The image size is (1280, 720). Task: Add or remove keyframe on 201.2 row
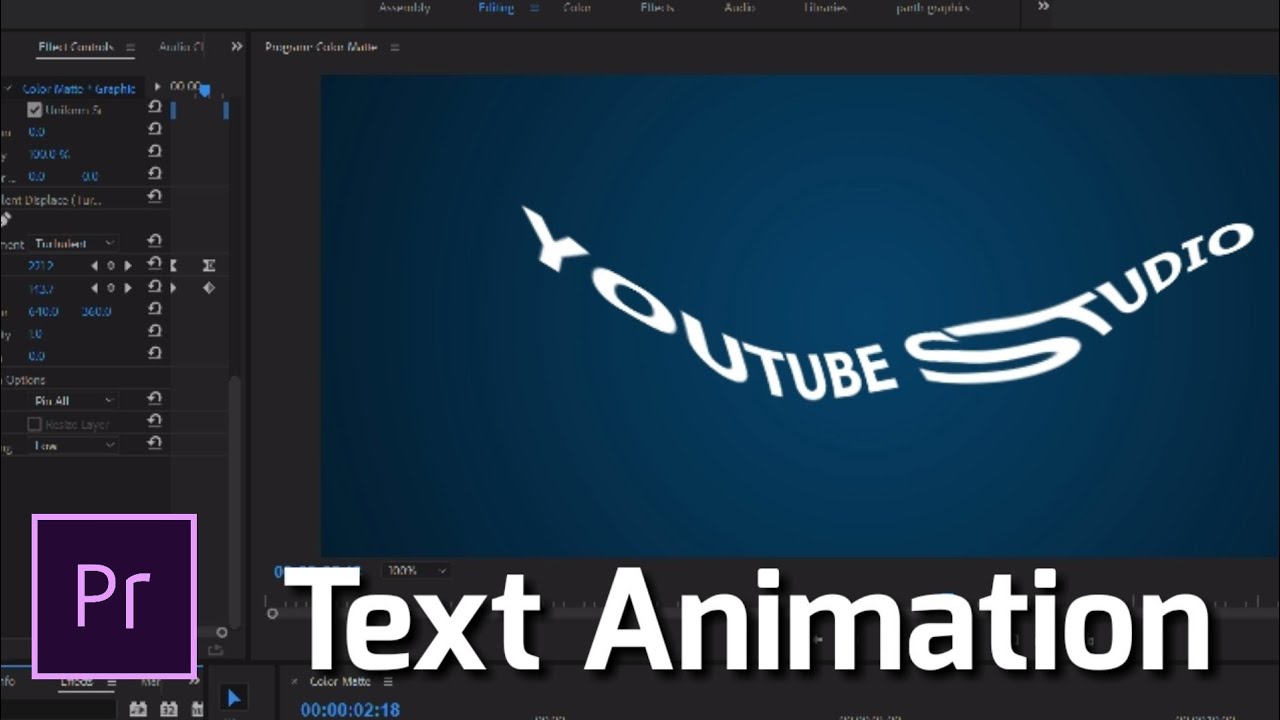click(111, 266)
